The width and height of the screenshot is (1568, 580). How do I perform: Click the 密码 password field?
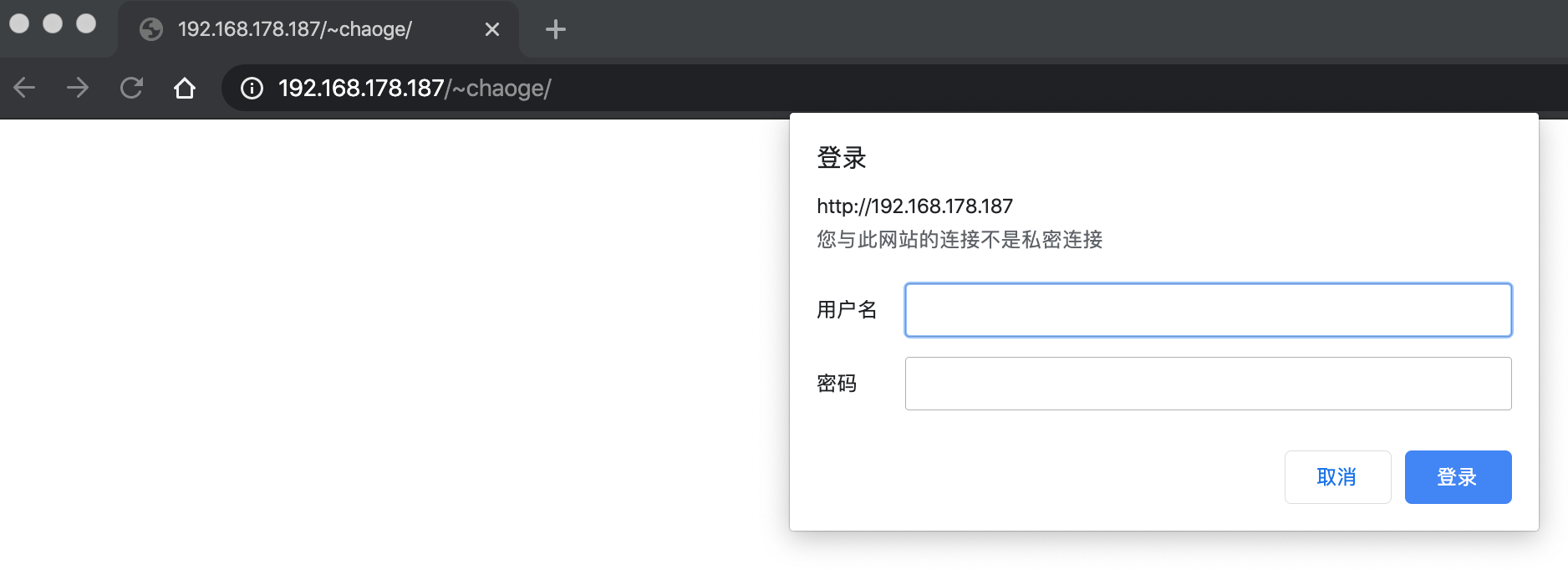pyautogui.click(x=1208, y=384)
